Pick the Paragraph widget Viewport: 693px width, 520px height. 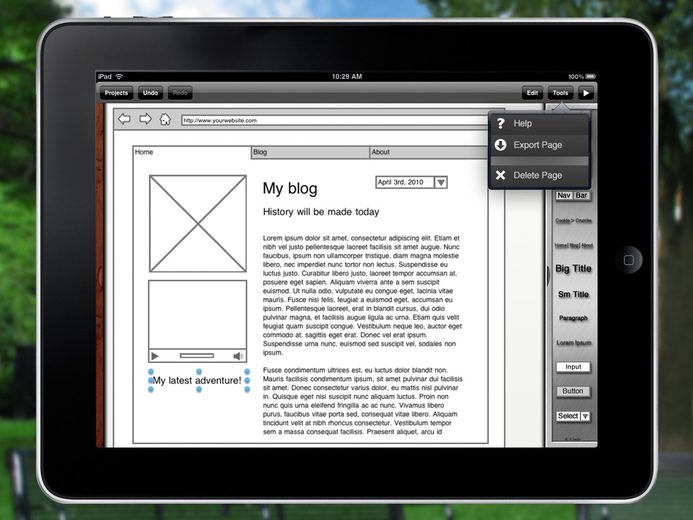click(573, 318)
